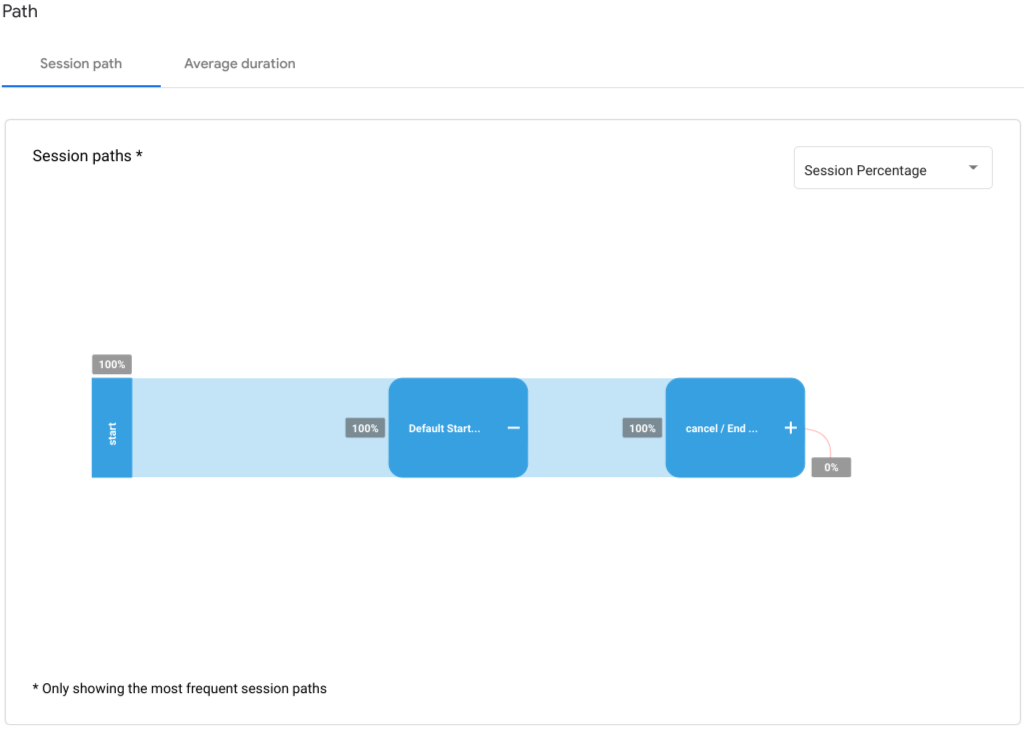Switch to the Average duration tab
The image size is (1028, 729).
239,63
